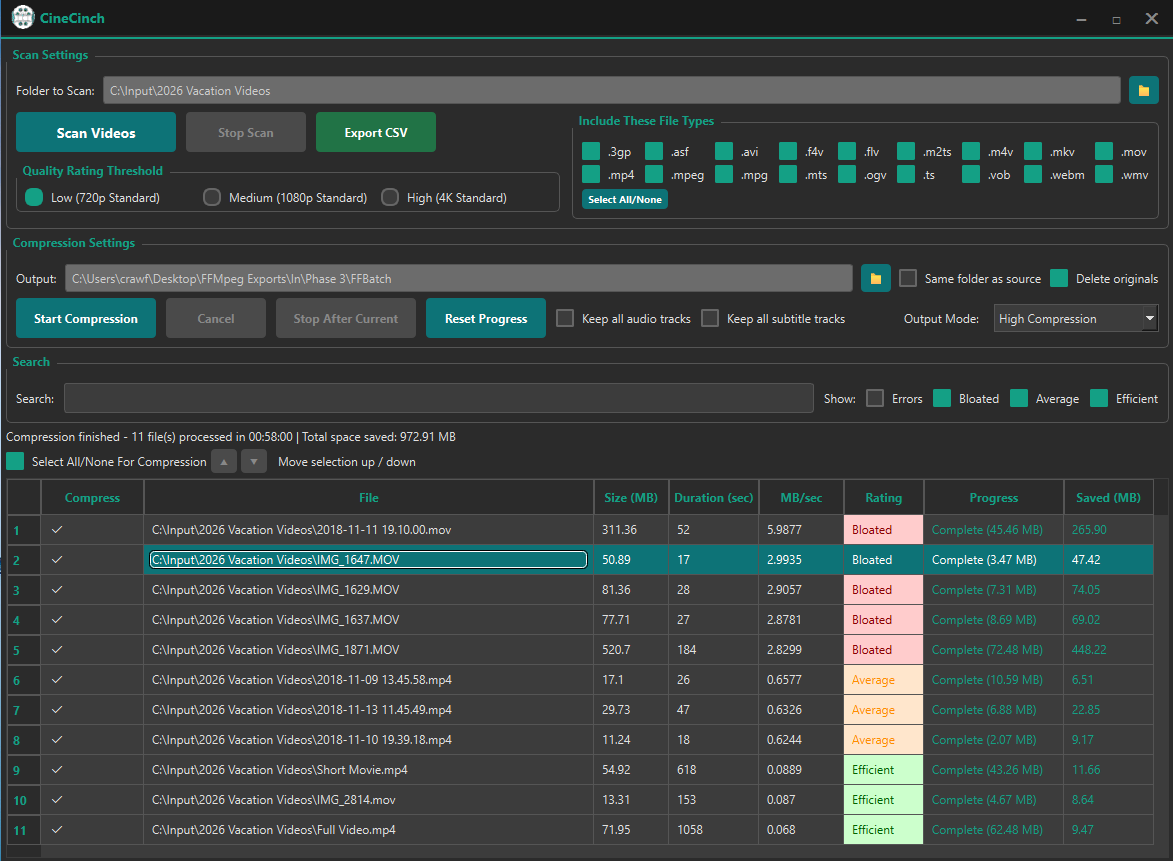Image resolution: width=1173 pixels, height=861 pixels.
Task: Export the results to CSV
Action: 375,131
